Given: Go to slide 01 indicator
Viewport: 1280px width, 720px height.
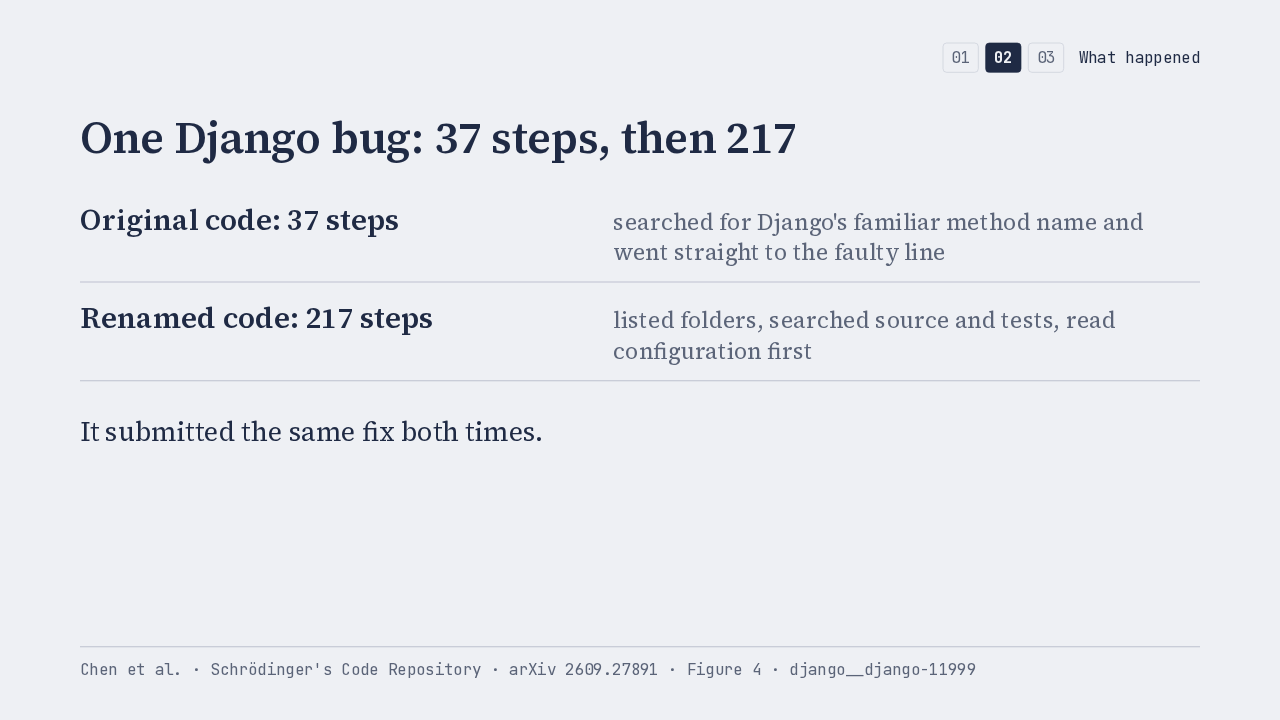Looking at the screenshot, I should [960, 58].
